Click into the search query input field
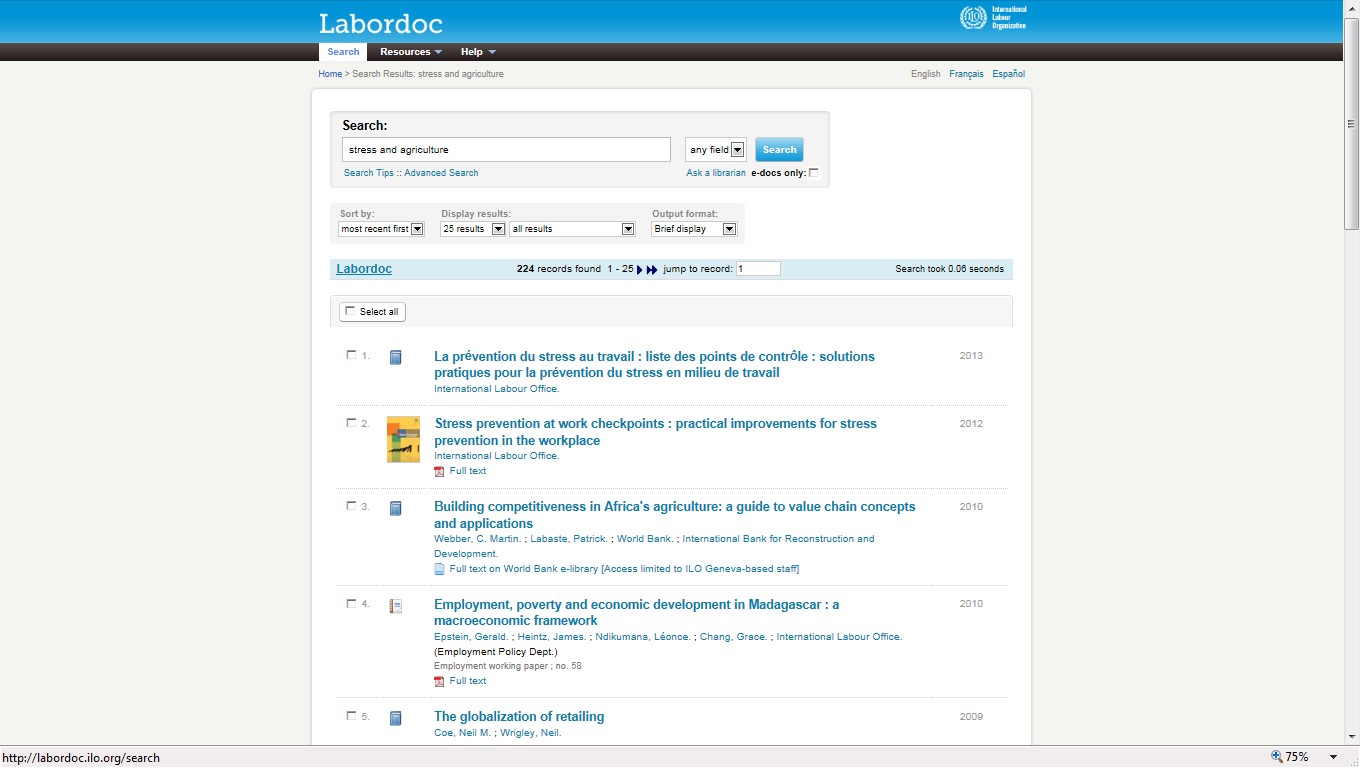This screenshot has height=768, width=1360. (506, 150)
